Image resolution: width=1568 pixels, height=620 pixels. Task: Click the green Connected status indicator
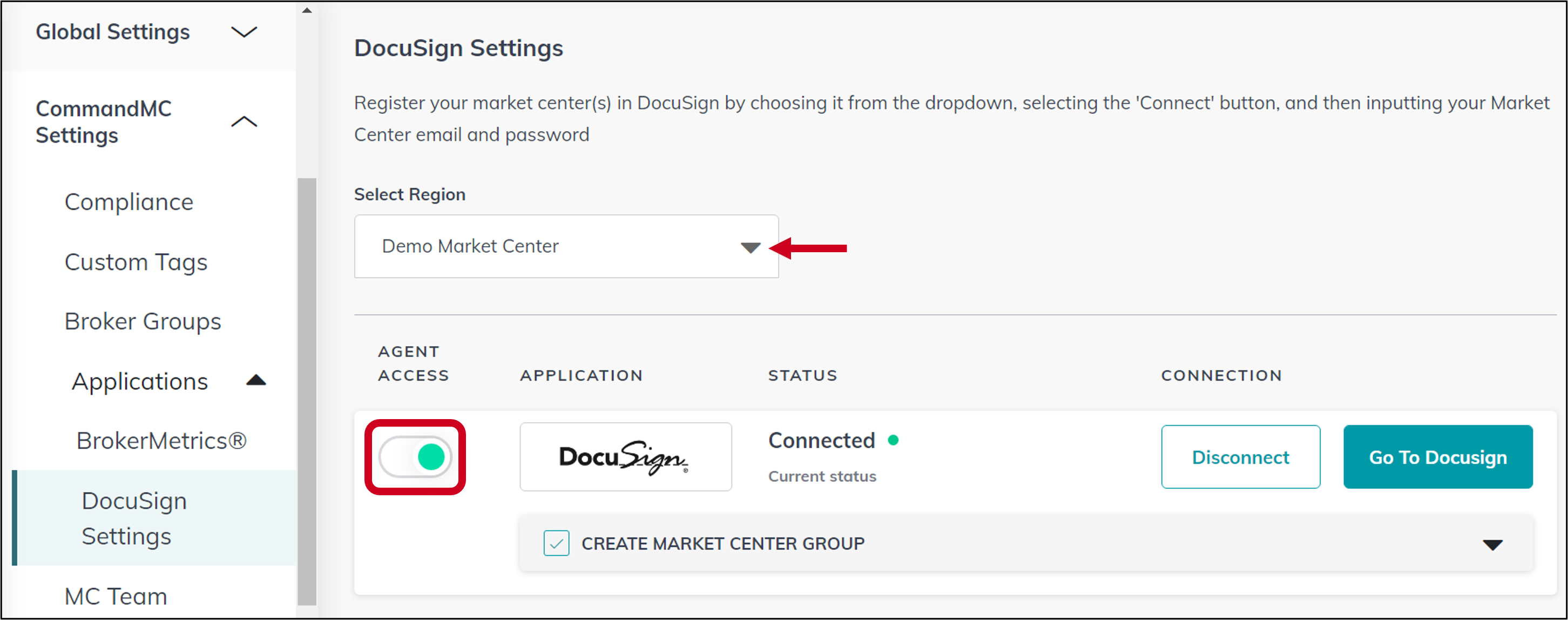click(x=893, y=440)
